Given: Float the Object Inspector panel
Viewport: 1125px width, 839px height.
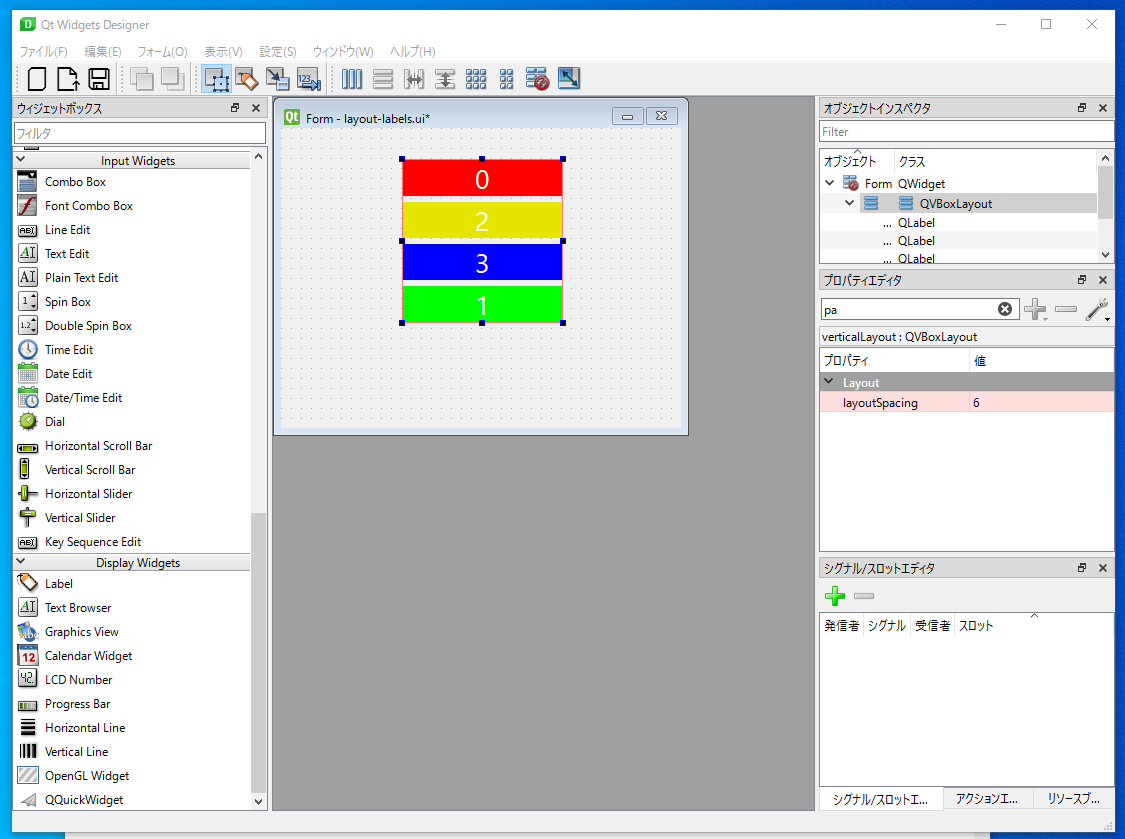Looking at the screenshot, I should pos(1082,108).
